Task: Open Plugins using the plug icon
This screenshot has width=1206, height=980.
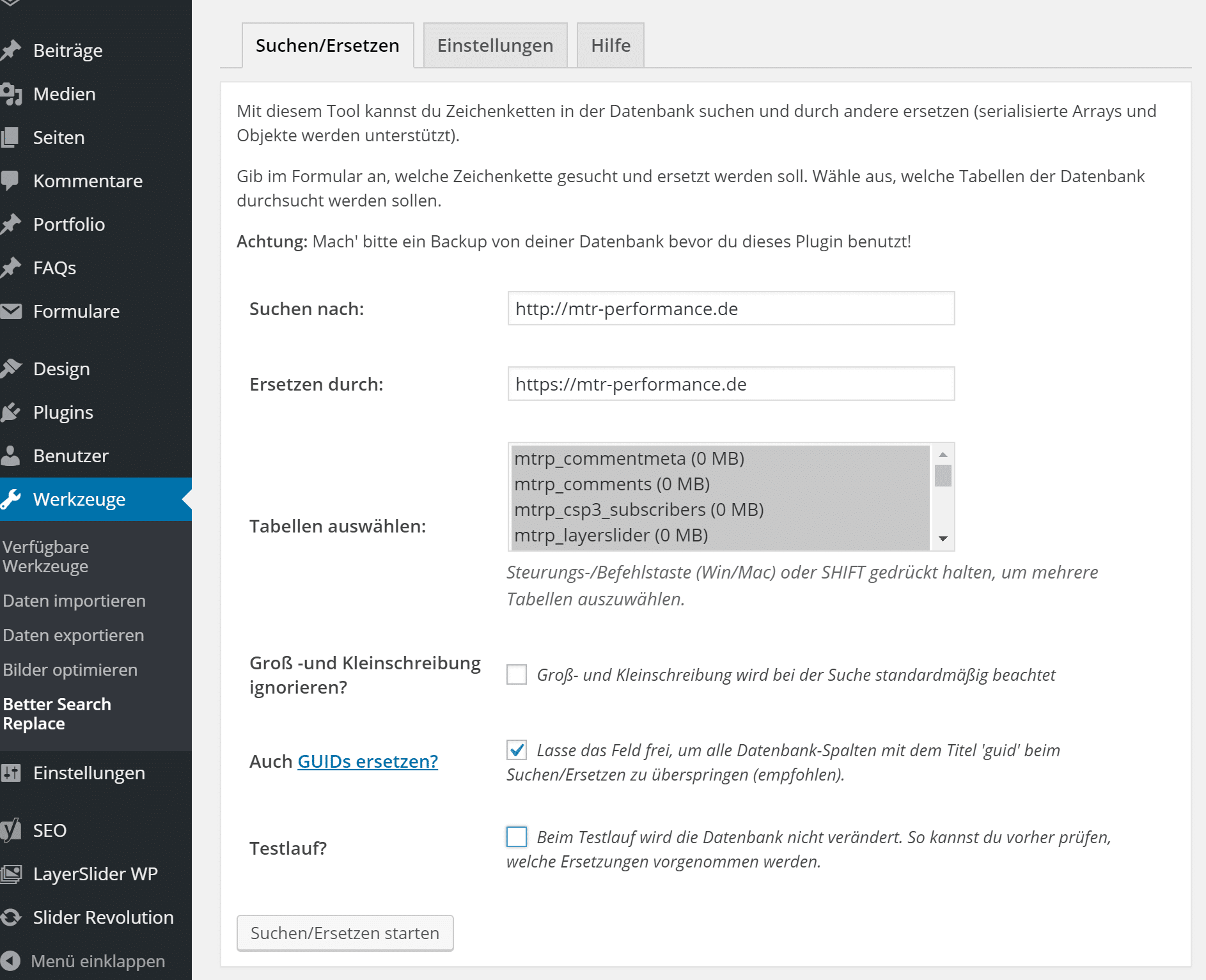Action: click(x=11, y=412)
